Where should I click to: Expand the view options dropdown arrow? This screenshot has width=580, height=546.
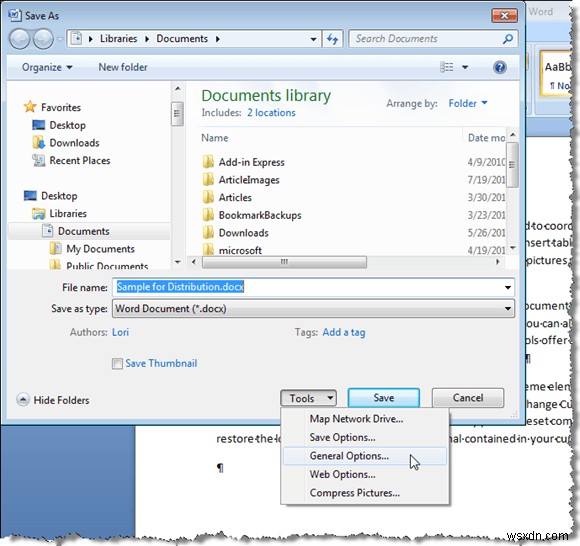pos(465,67)
